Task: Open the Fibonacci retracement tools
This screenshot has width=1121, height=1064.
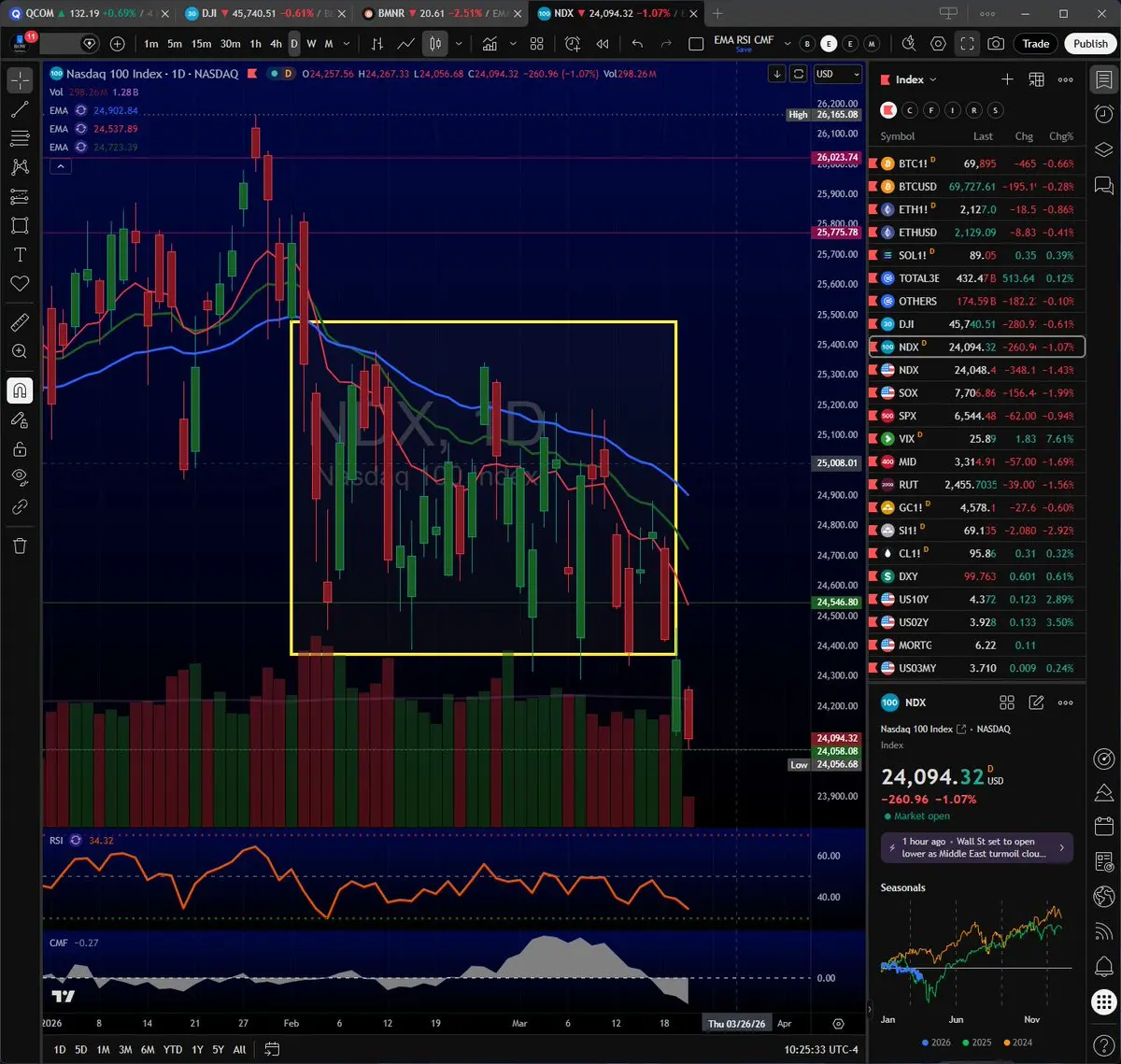Action: pyautogui.click(x=20, y=139)
